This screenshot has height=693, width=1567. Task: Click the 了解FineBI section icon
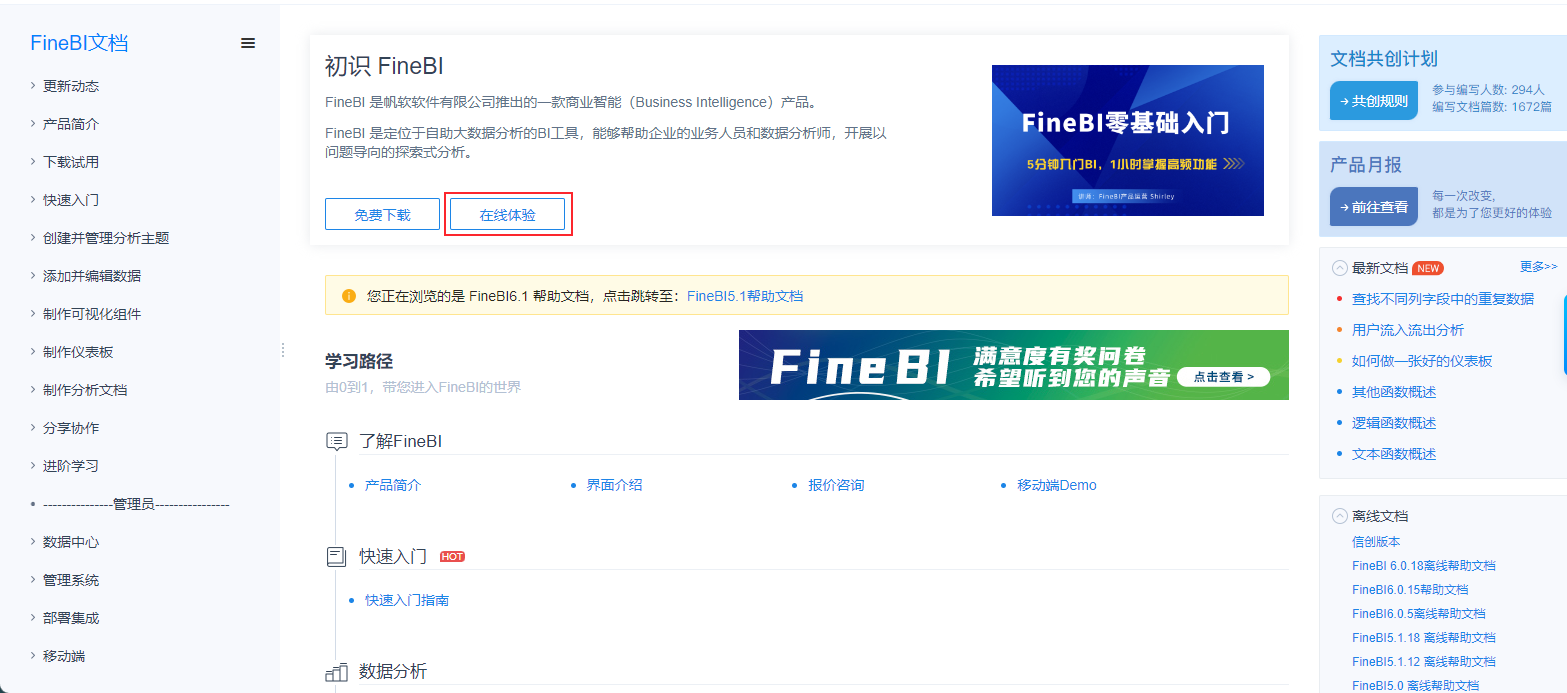pyautogui.click(x=337, y=441)
